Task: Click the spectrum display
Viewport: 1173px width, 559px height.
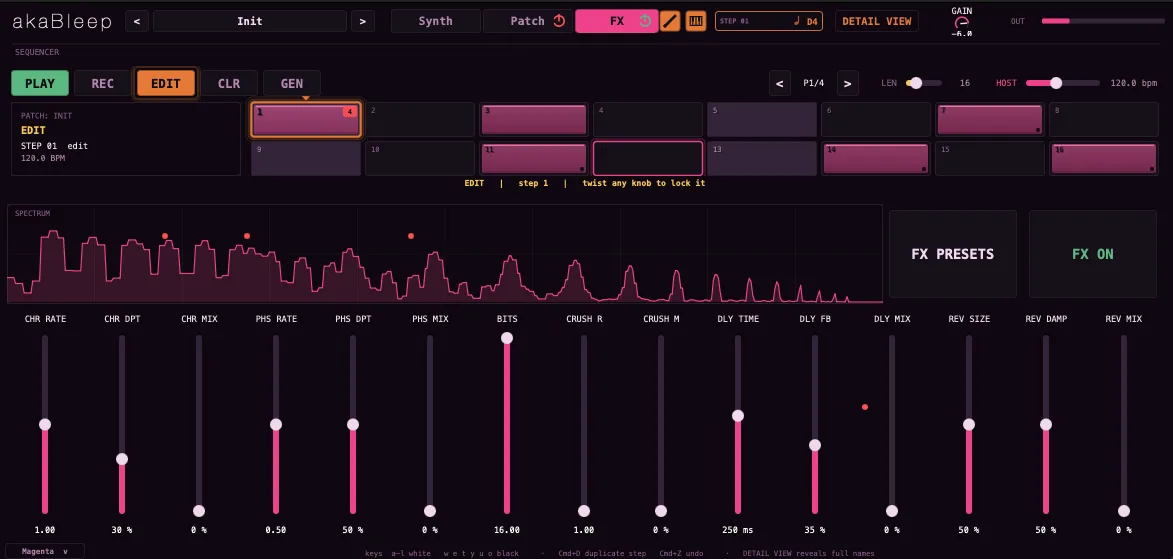Action: (x=445, y=254)
